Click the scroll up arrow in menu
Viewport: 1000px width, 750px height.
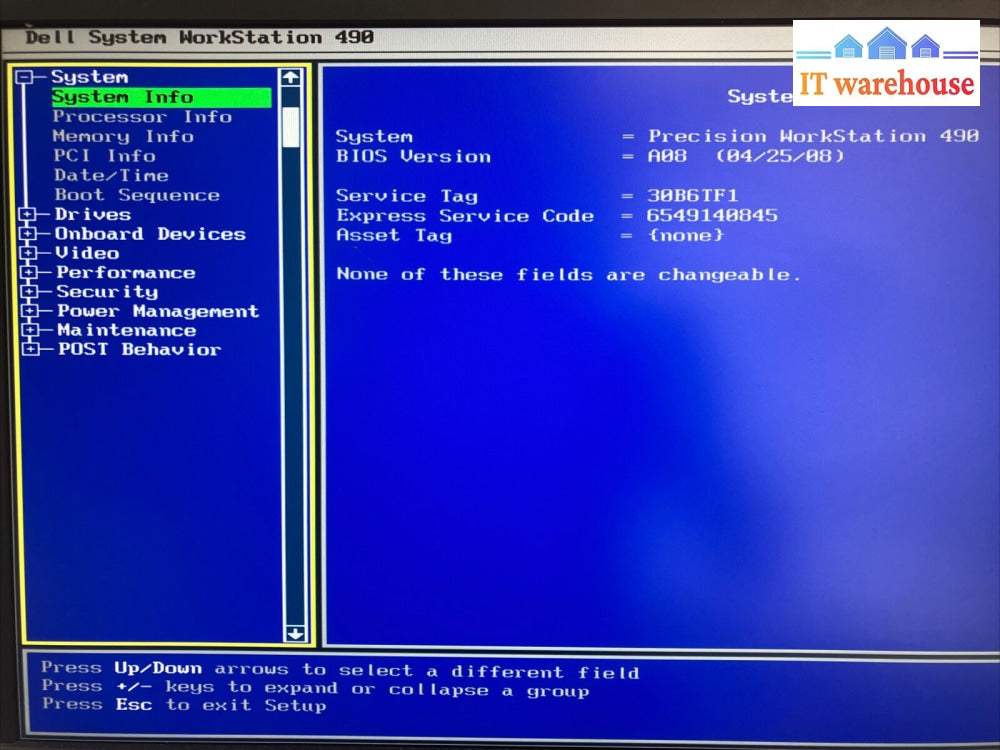pos(290,77)
